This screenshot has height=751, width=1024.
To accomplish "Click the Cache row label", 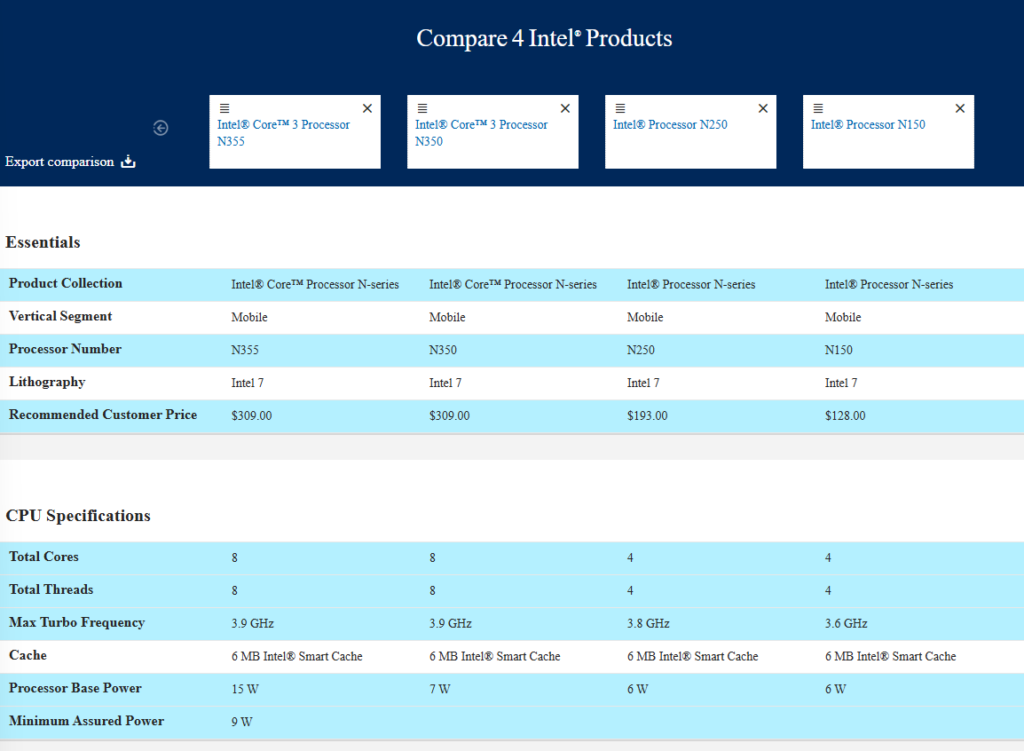I will coord(27,655).
